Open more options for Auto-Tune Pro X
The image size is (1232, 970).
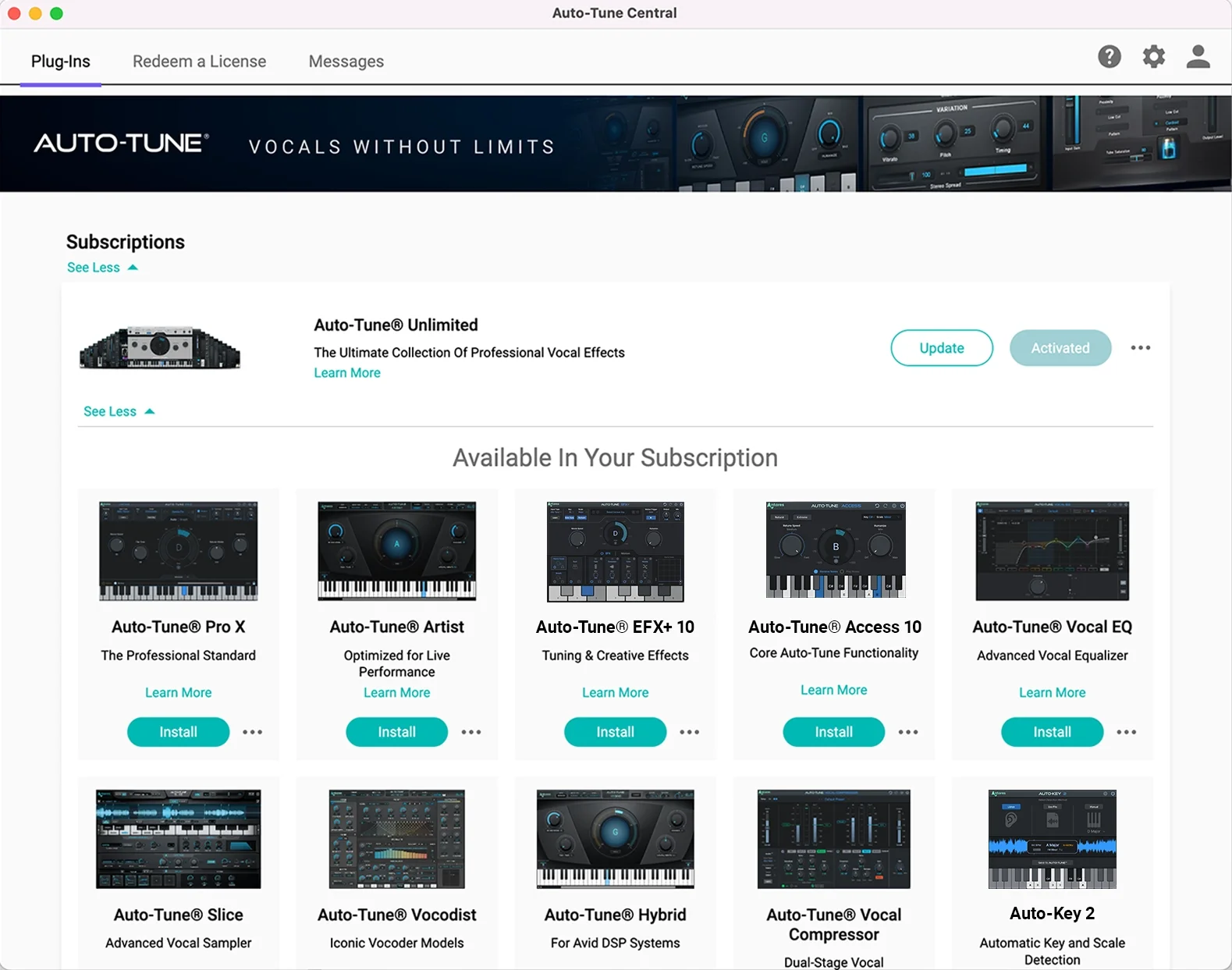pyautogui.click(x=252, y=732)
